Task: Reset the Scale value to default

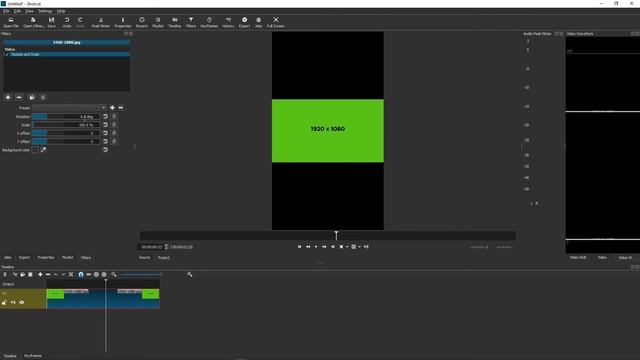Action: click(x=105, y=125)
